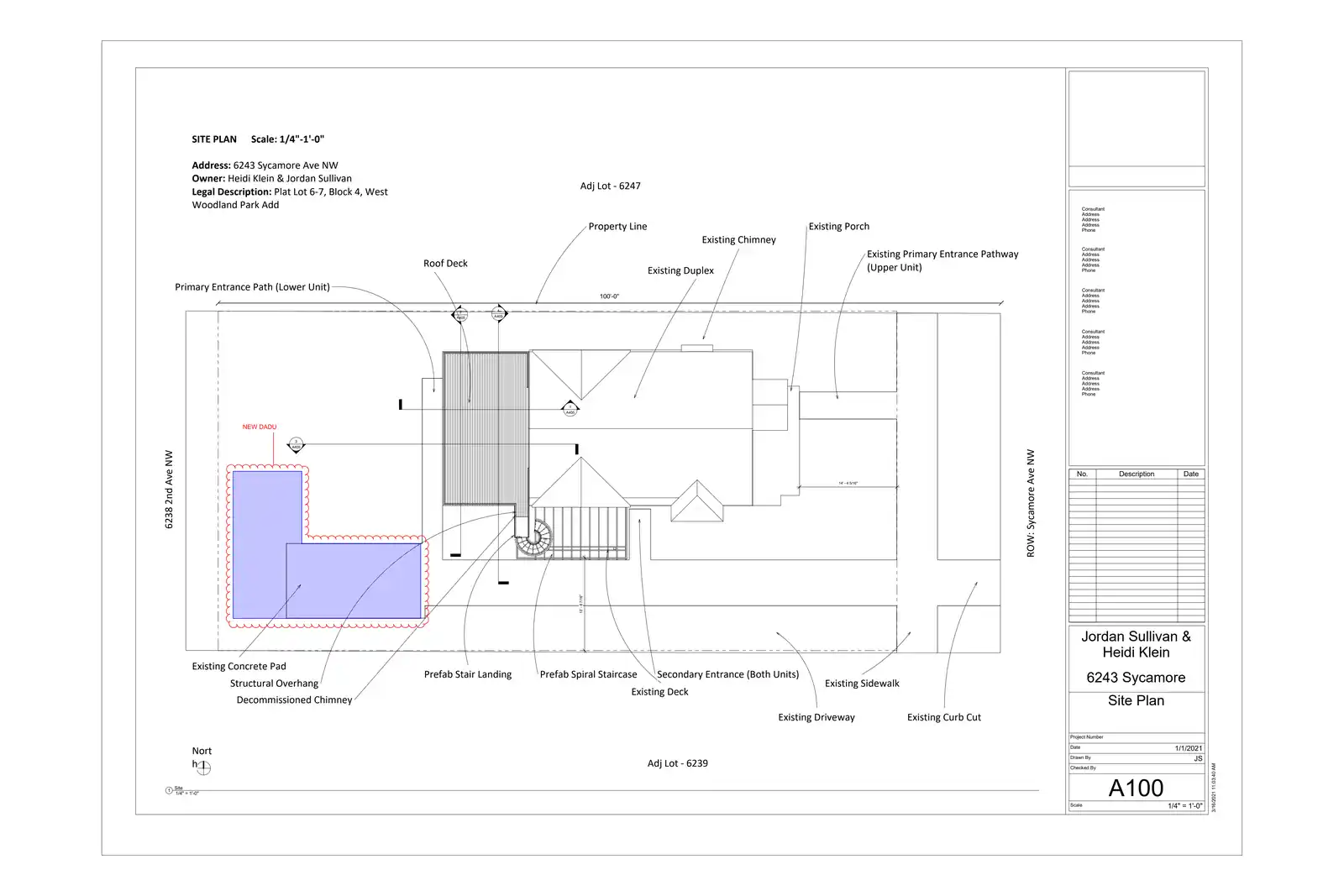Select the 'Existing Chimney' label

[x=739, y=240]
